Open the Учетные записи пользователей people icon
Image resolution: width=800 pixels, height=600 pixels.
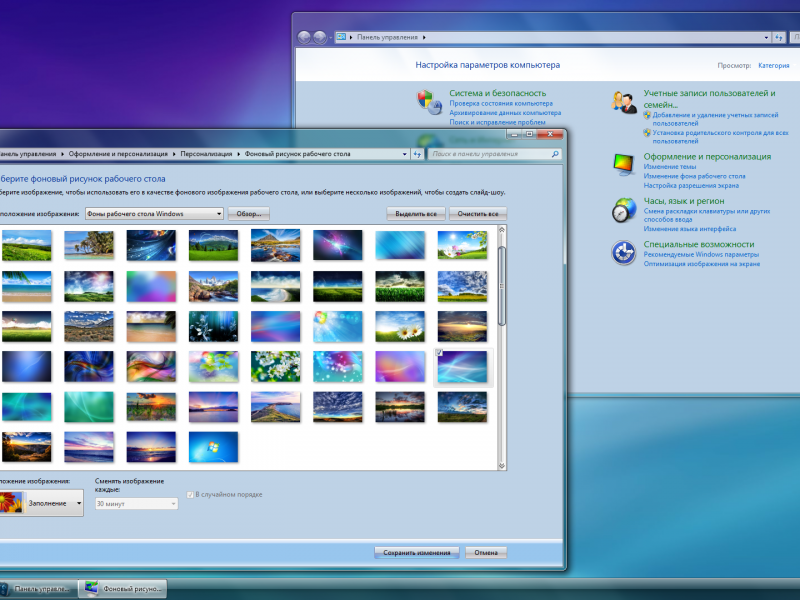pyautogui.click(x=624, y=102)
